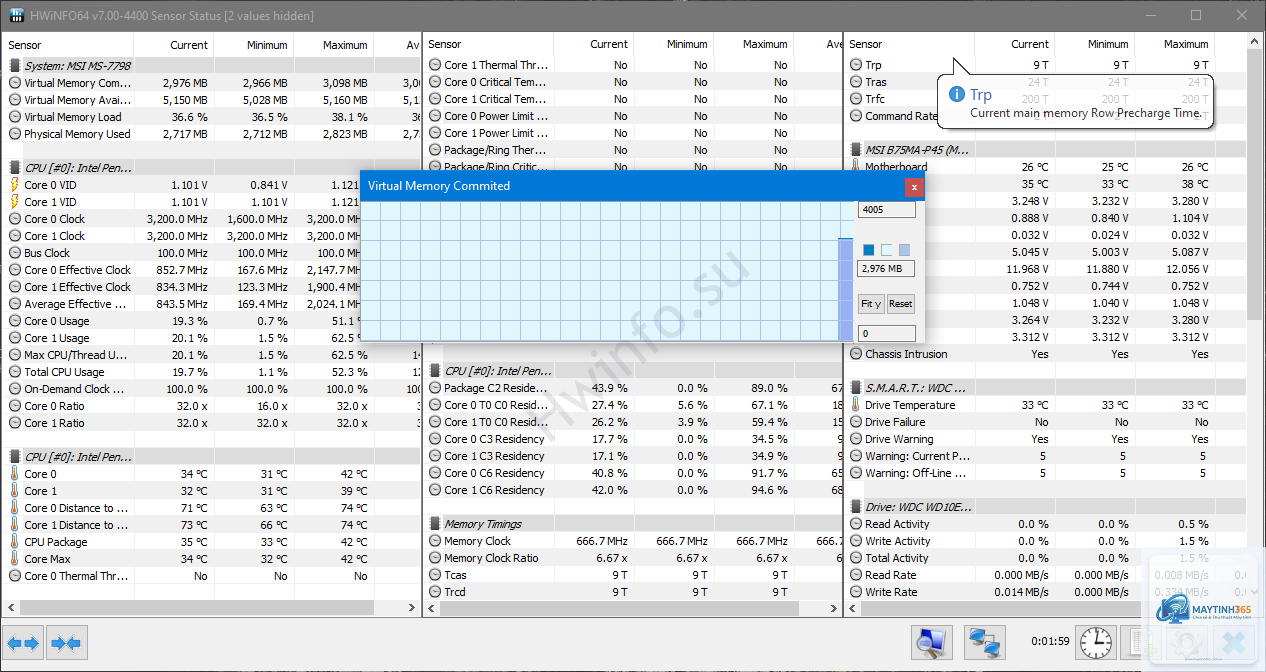Image resolution: width=1266 pixels, height=672 pixels.
Task: Open the system summary monitor-magnifier icon
Action: (x=932, y=642)
